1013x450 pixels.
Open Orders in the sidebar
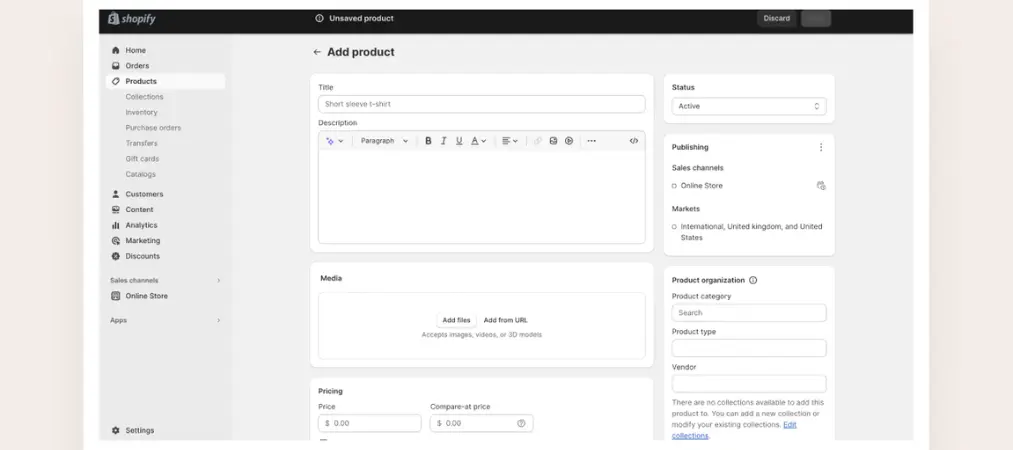[137, 66]
